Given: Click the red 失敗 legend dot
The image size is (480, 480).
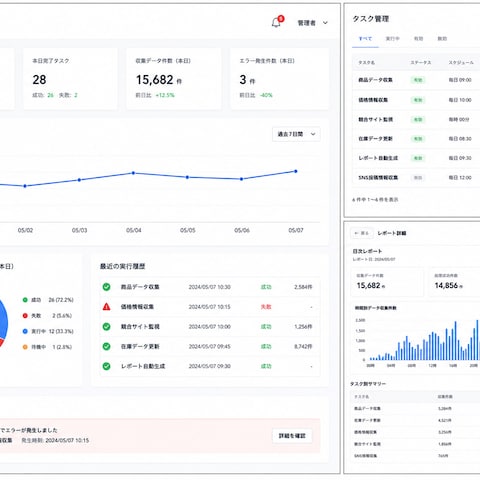Looking at the screenshot, I should tap(25, 315).
